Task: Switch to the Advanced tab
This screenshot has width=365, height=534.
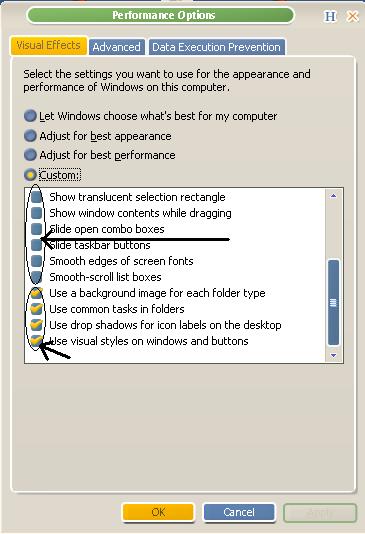Action: tap(116, 47)
